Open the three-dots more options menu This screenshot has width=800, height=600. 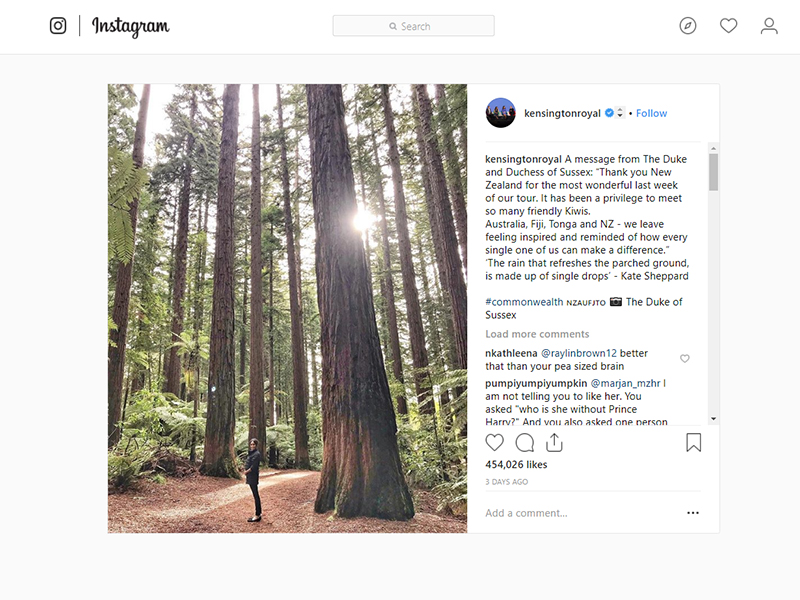tap(693, 513)
